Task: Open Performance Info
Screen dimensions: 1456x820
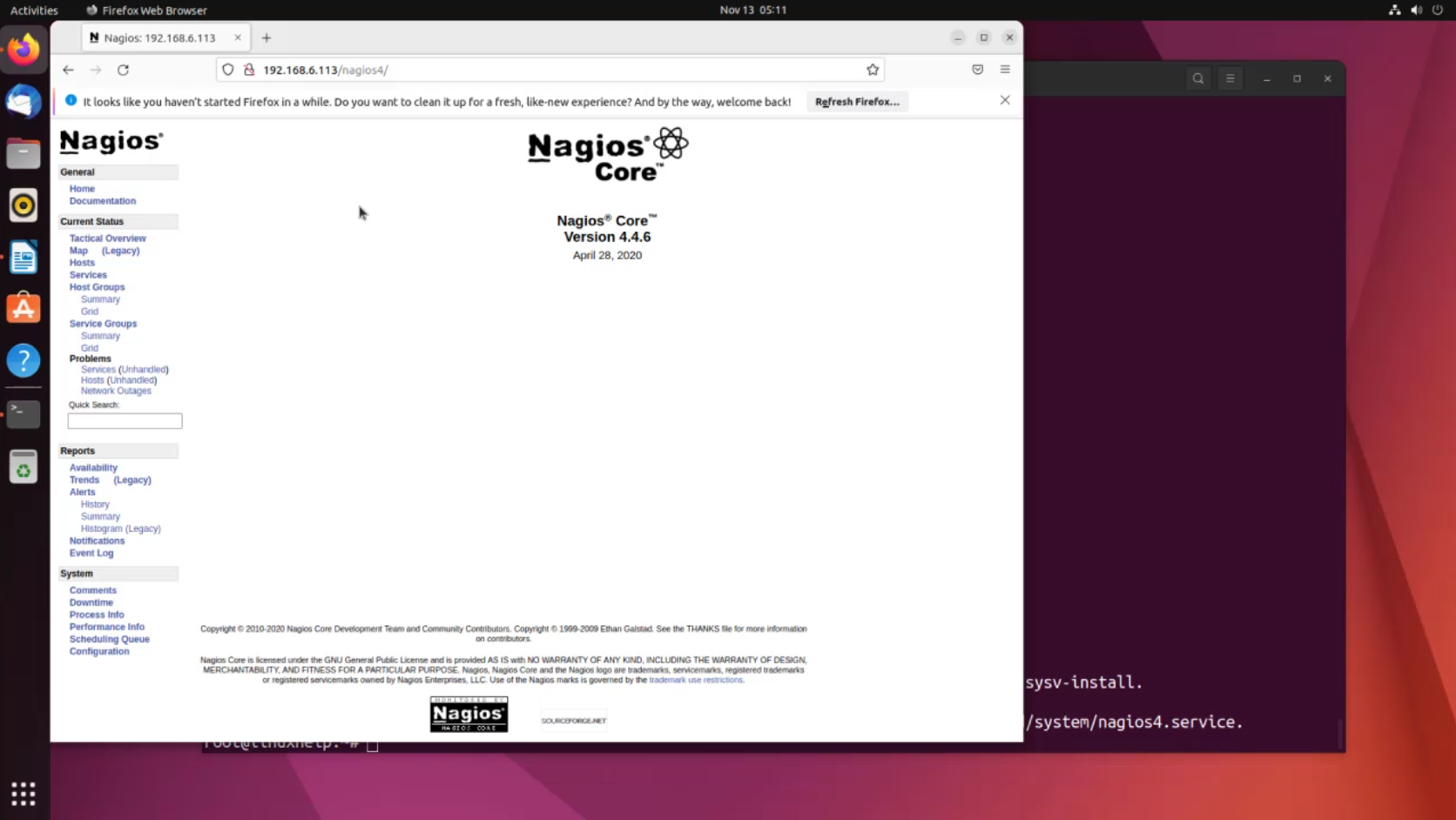Action: pyautogui.click(x=107, y=628)
